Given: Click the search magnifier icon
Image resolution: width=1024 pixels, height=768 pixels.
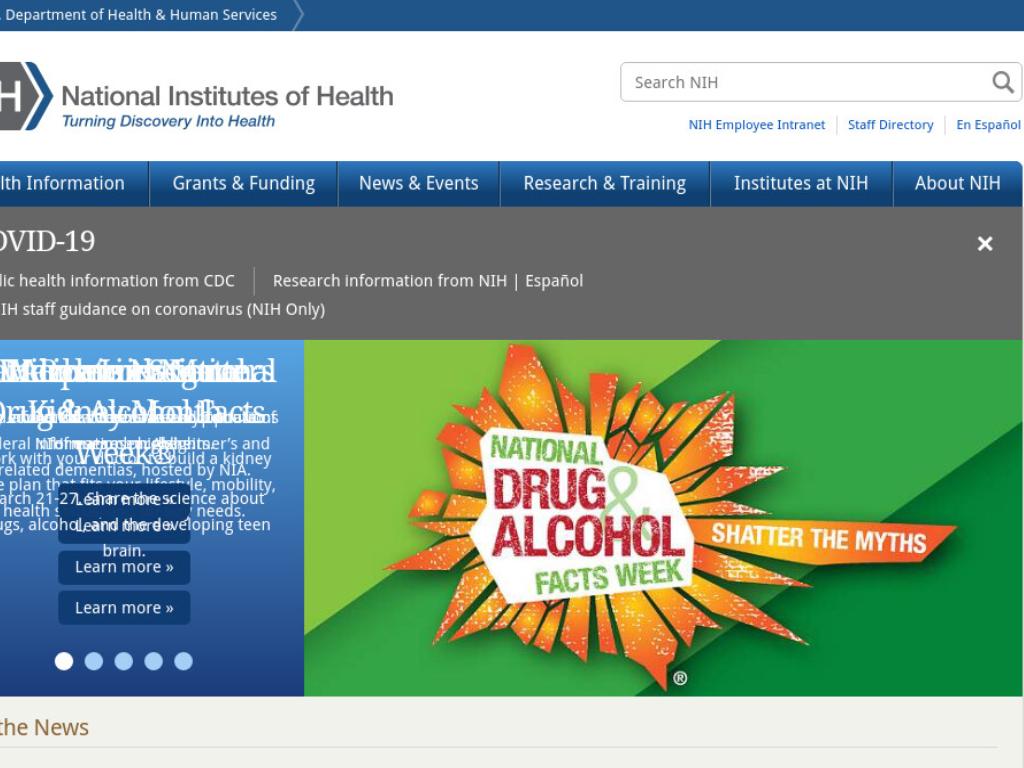Looking at the screenshot, I should click(1002, 82).
